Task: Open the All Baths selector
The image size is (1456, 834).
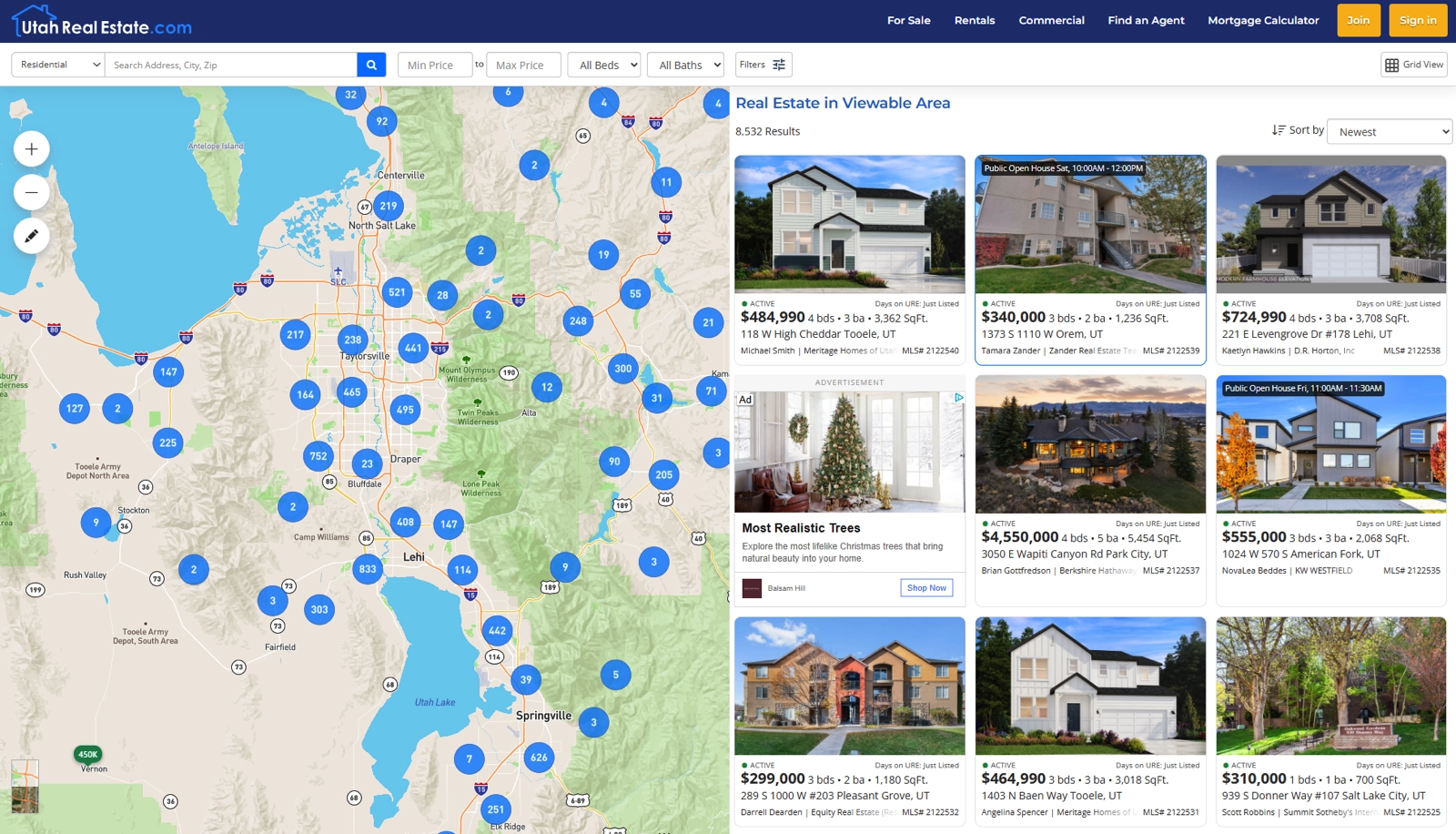Action: click(685, 65)
